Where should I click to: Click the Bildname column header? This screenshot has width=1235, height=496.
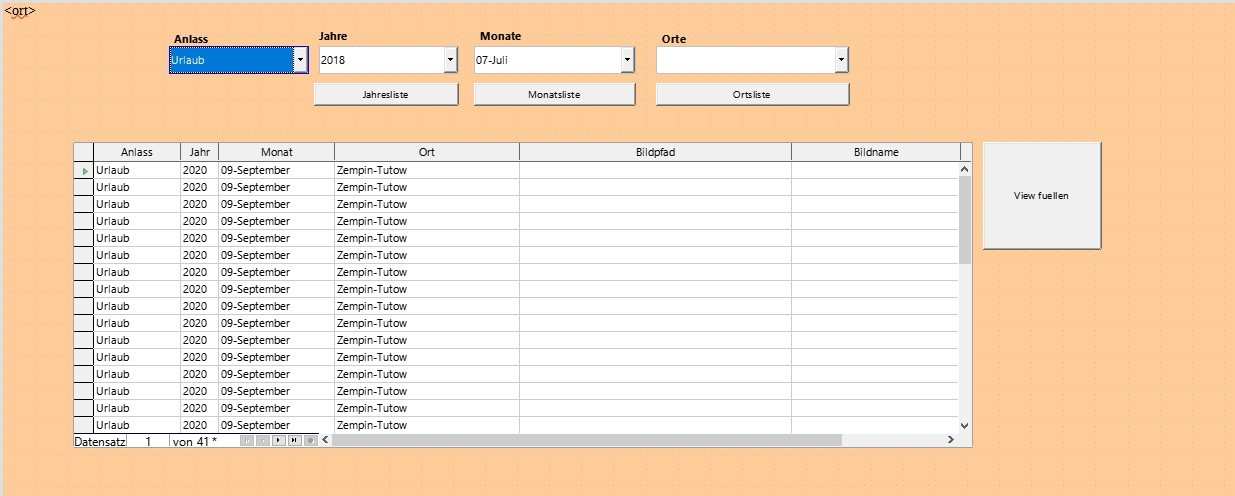point(876,152)
